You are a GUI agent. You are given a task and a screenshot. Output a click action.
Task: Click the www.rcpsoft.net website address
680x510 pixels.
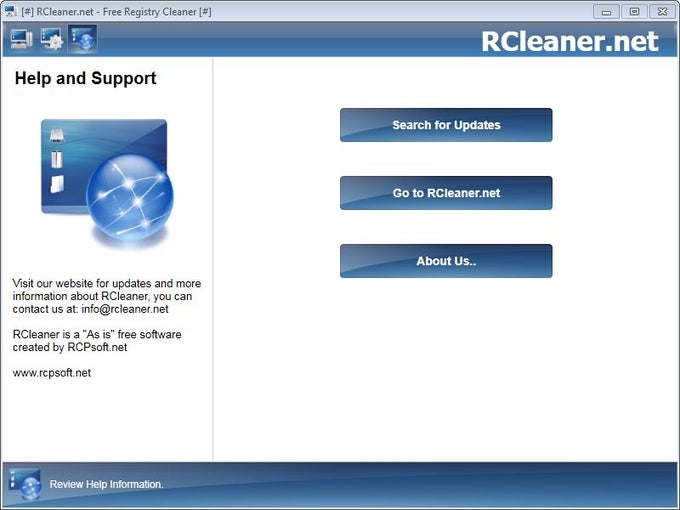(x=52, y=372)
